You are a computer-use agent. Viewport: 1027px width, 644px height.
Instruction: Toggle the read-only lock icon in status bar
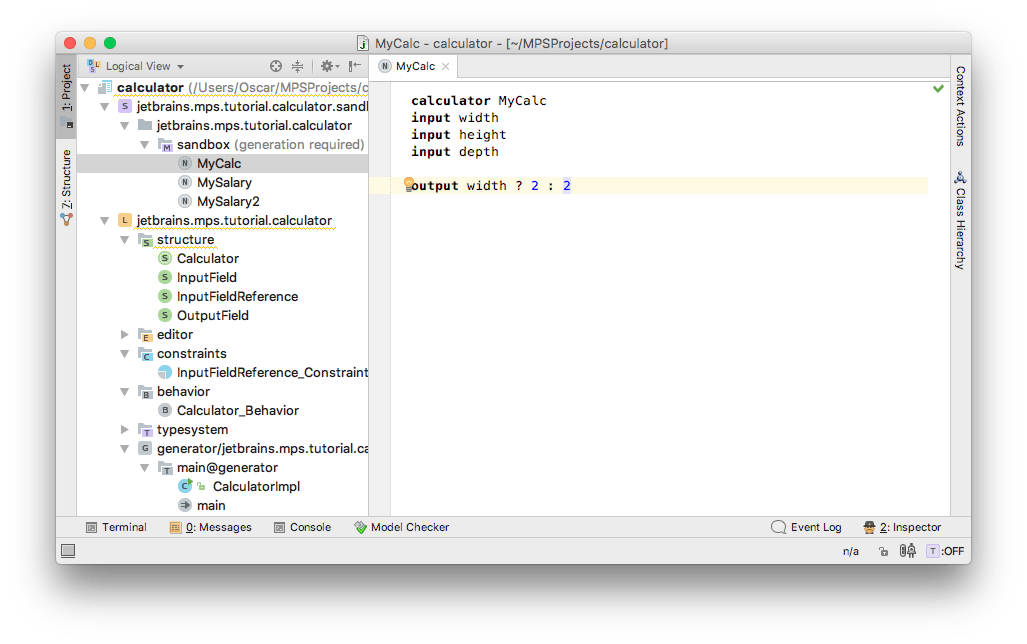(883, 551)
